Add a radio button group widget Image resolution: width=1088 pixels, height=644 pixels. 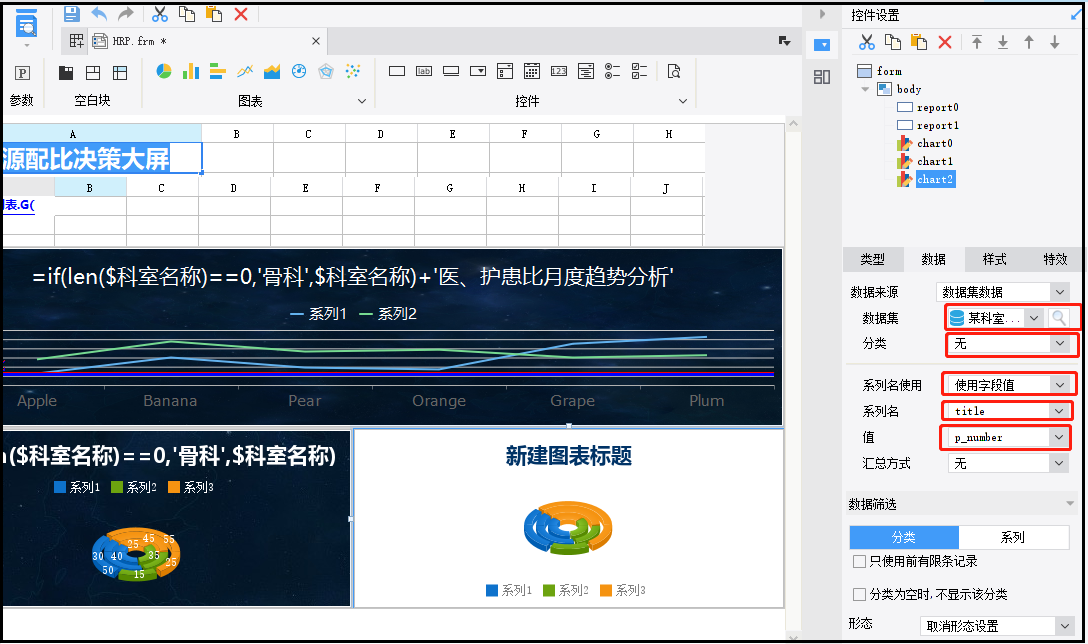(x=613, y=71)
